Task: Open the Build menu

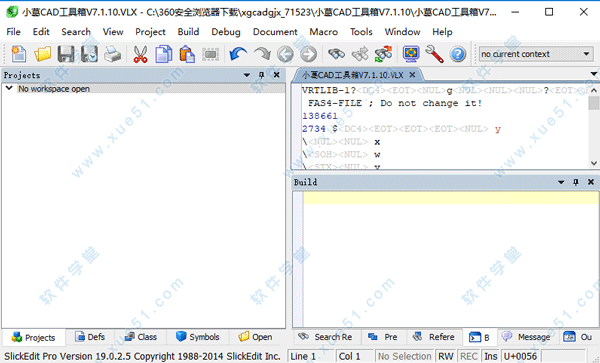Action: click(188, 32)
